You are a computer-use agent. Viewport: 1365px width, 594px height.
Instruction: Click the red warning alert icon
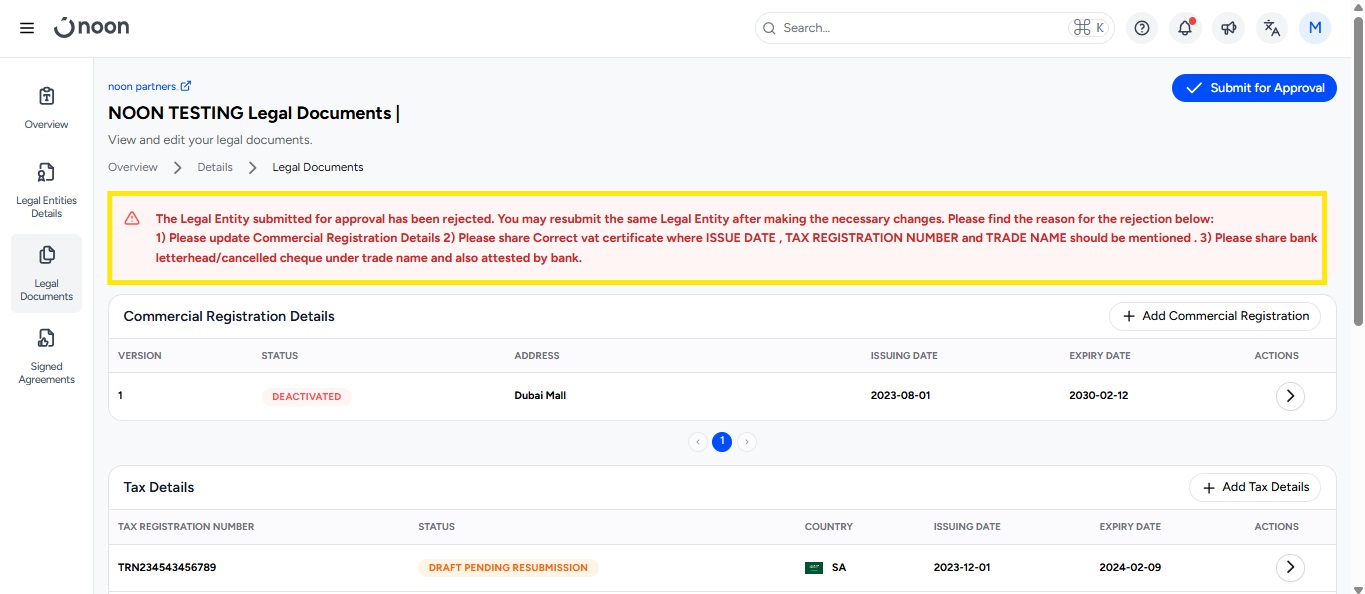click(x=132, y=219)
